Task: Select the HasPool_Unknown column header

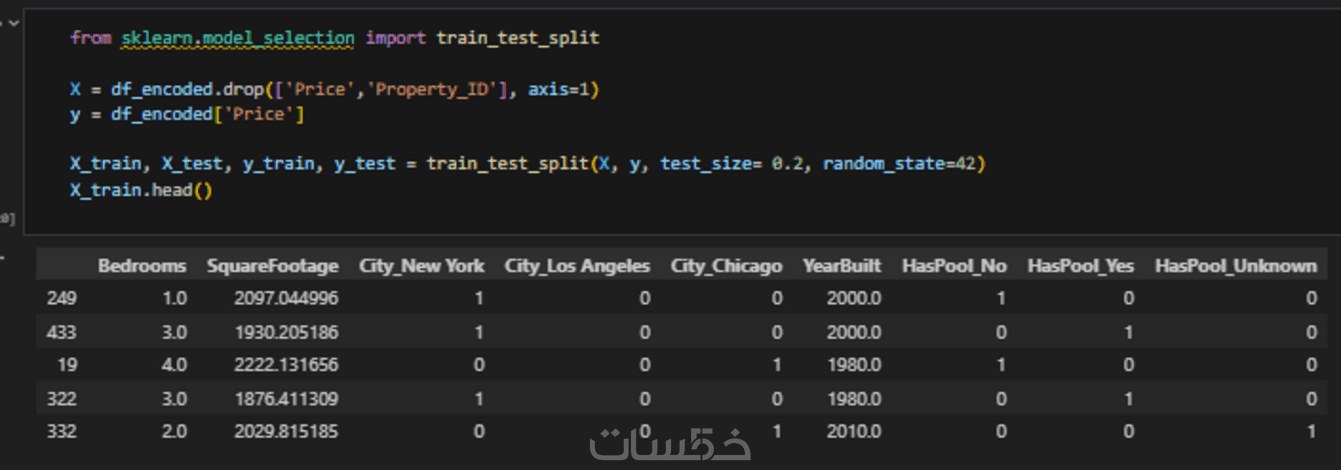Action: pos(1236,266)
